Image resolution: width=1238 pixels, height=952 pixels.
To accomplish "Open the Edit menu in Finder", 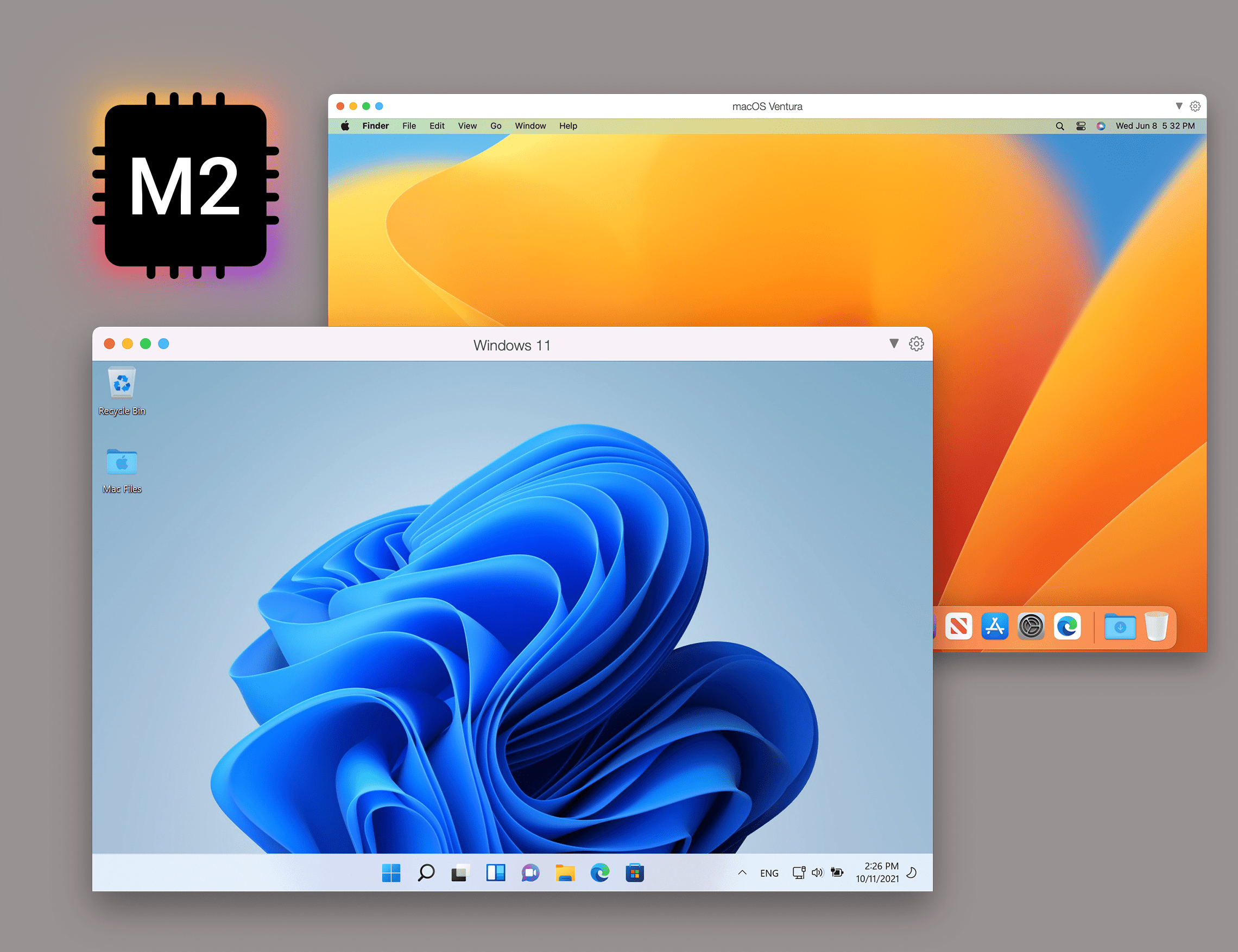I will [x=437, y=126].
